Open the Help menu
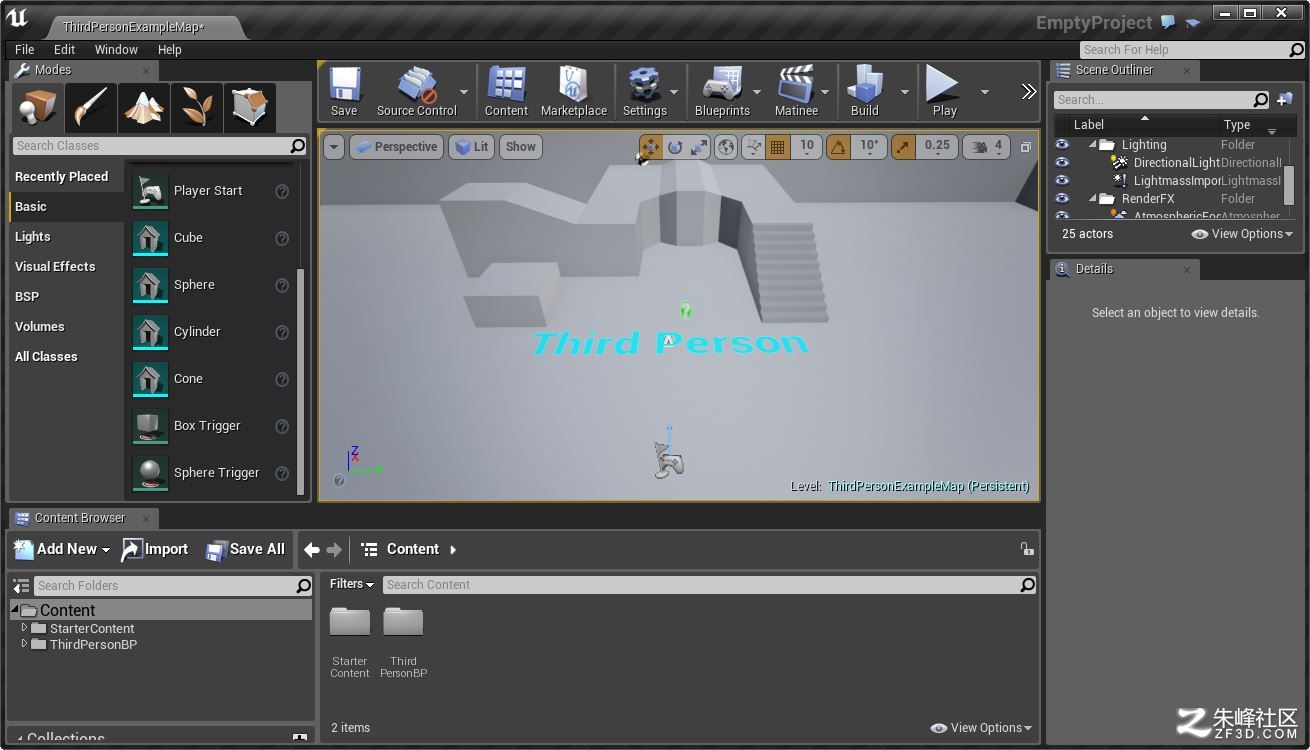This screenshot has width=1310, height=750. pos(170,49)
